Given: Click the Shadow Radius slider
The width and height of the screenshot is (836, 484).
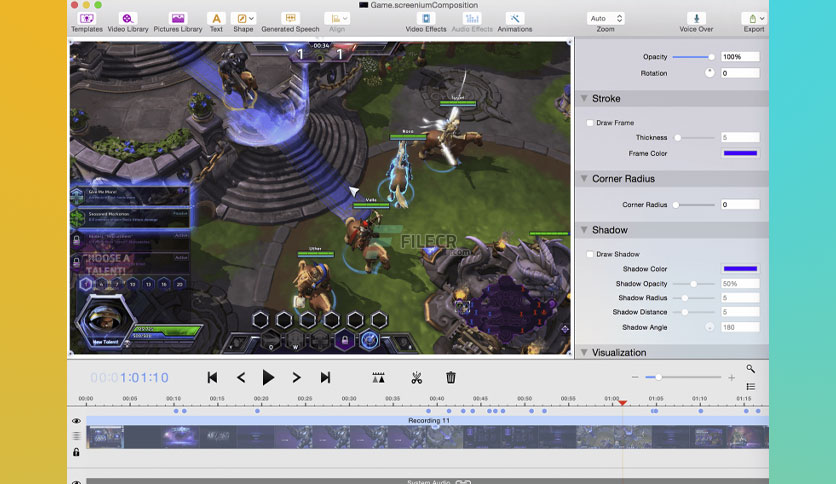Looking at the screenshot, I should (694, 298).
